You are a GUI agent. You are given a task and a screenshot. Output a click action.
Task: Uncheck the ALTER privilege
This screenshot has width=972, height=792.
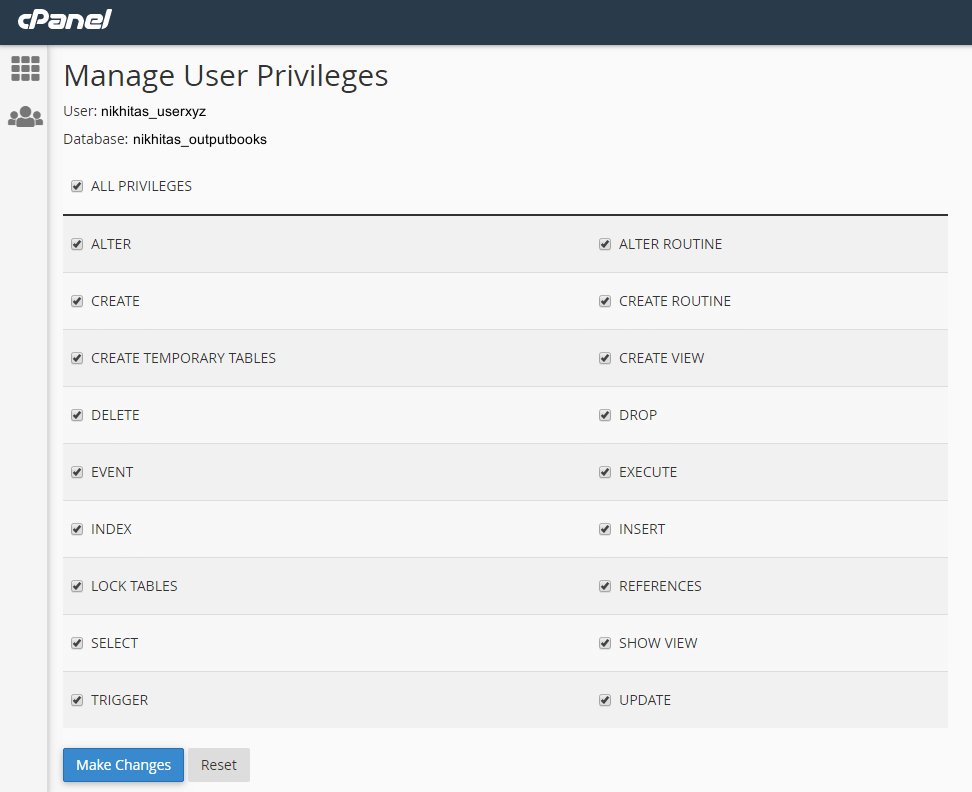(77, 244)
